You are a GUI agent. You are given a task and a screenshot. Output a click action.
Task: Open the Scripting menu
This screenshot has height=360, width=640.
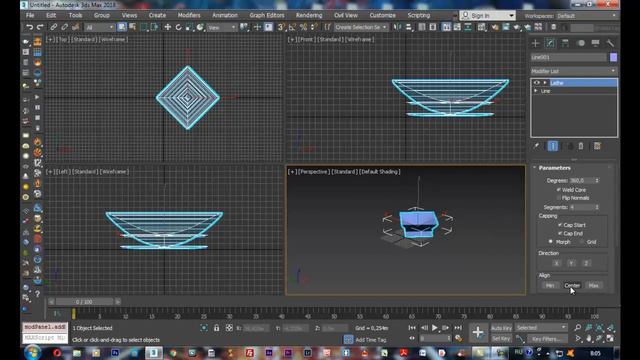pos(419,15)
